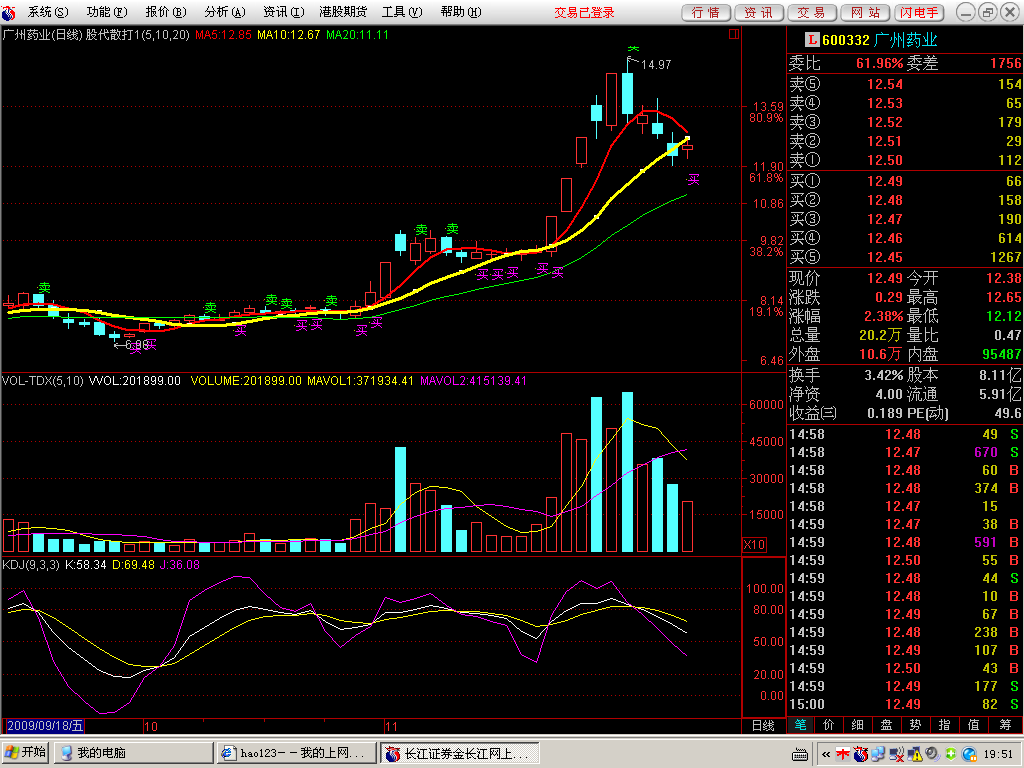The image size is (1024, 768).
Task: Open the 报价(B) menu
Action: 165,12
